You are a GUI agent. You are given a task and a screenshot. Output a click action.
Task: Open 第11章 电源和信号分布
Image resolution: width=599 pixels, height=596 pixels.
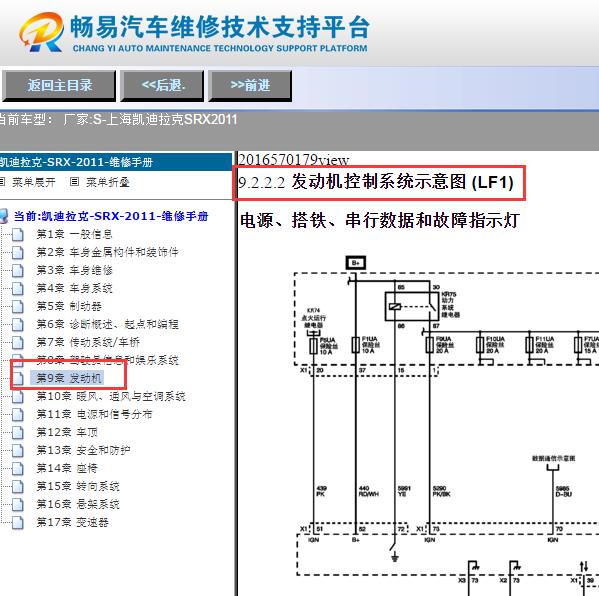click(94, 414)
